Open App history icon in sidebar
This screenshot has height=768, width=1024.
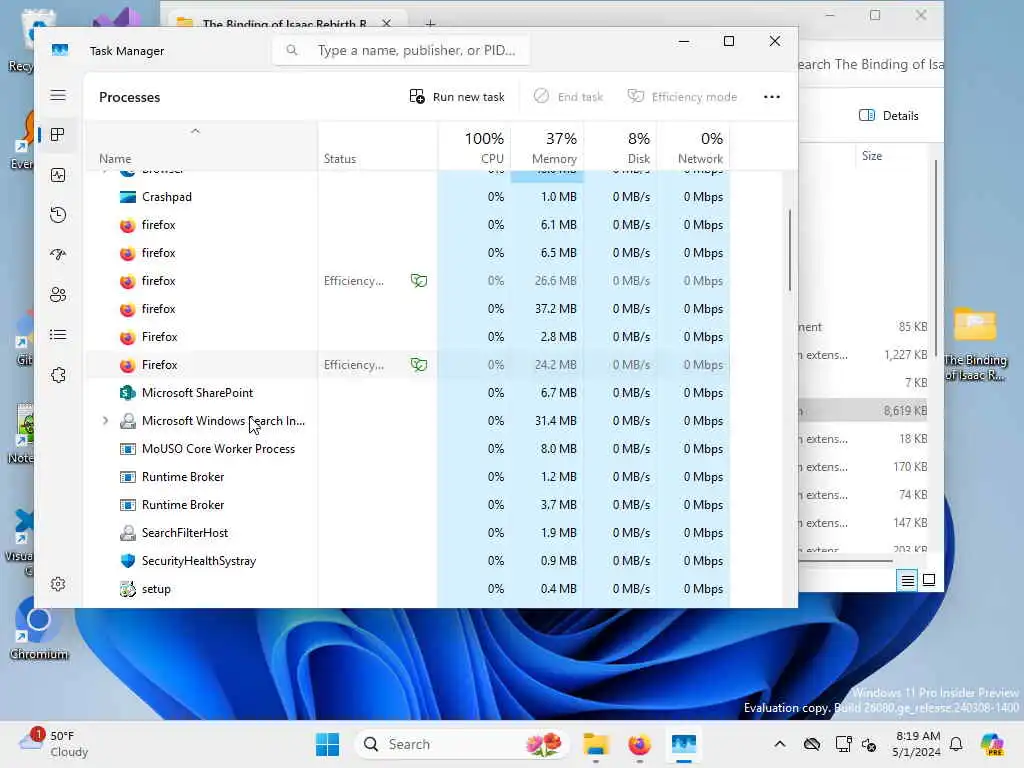click(58, 215)
